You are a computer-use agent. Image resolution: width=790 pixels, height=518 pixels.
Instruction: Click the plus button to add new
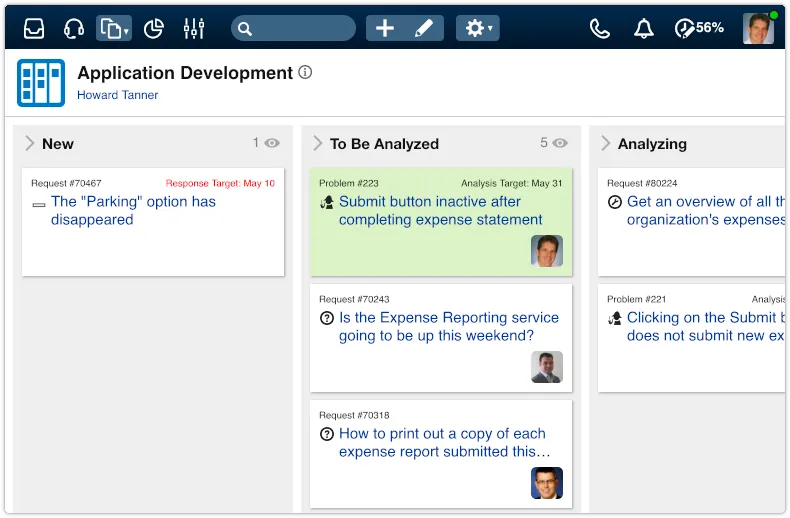tap(385, 28)
